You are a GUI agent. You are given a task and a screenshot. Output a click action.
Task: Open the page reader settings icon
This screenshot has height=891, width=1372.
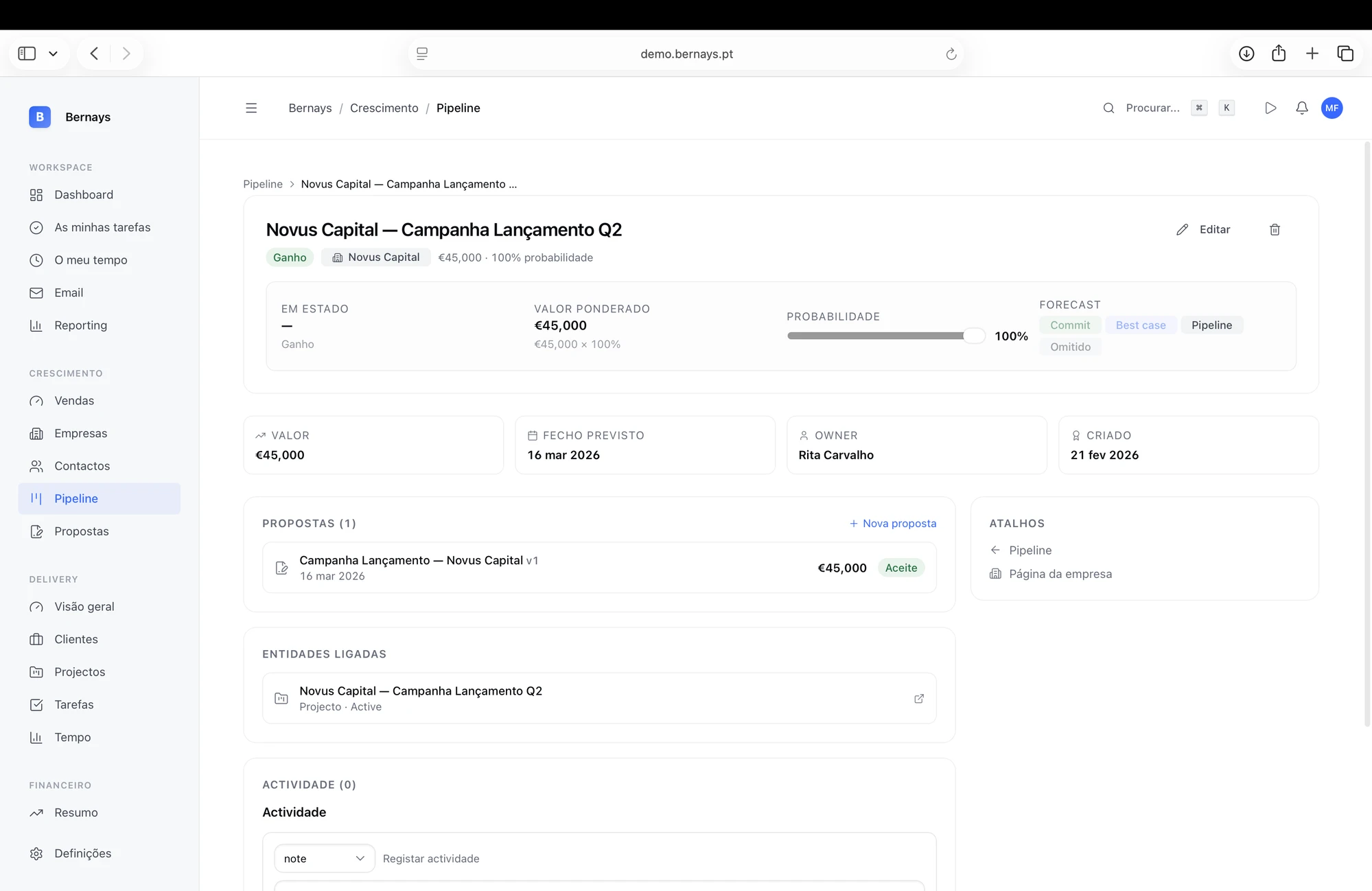(x=422, y=54)
